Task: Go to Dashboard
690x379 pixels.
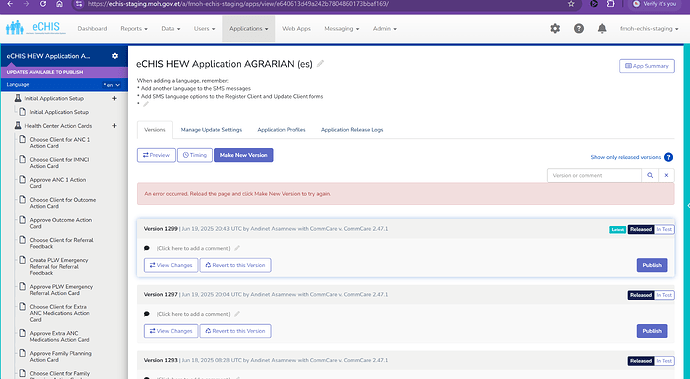Action: [x=92, y=29]
